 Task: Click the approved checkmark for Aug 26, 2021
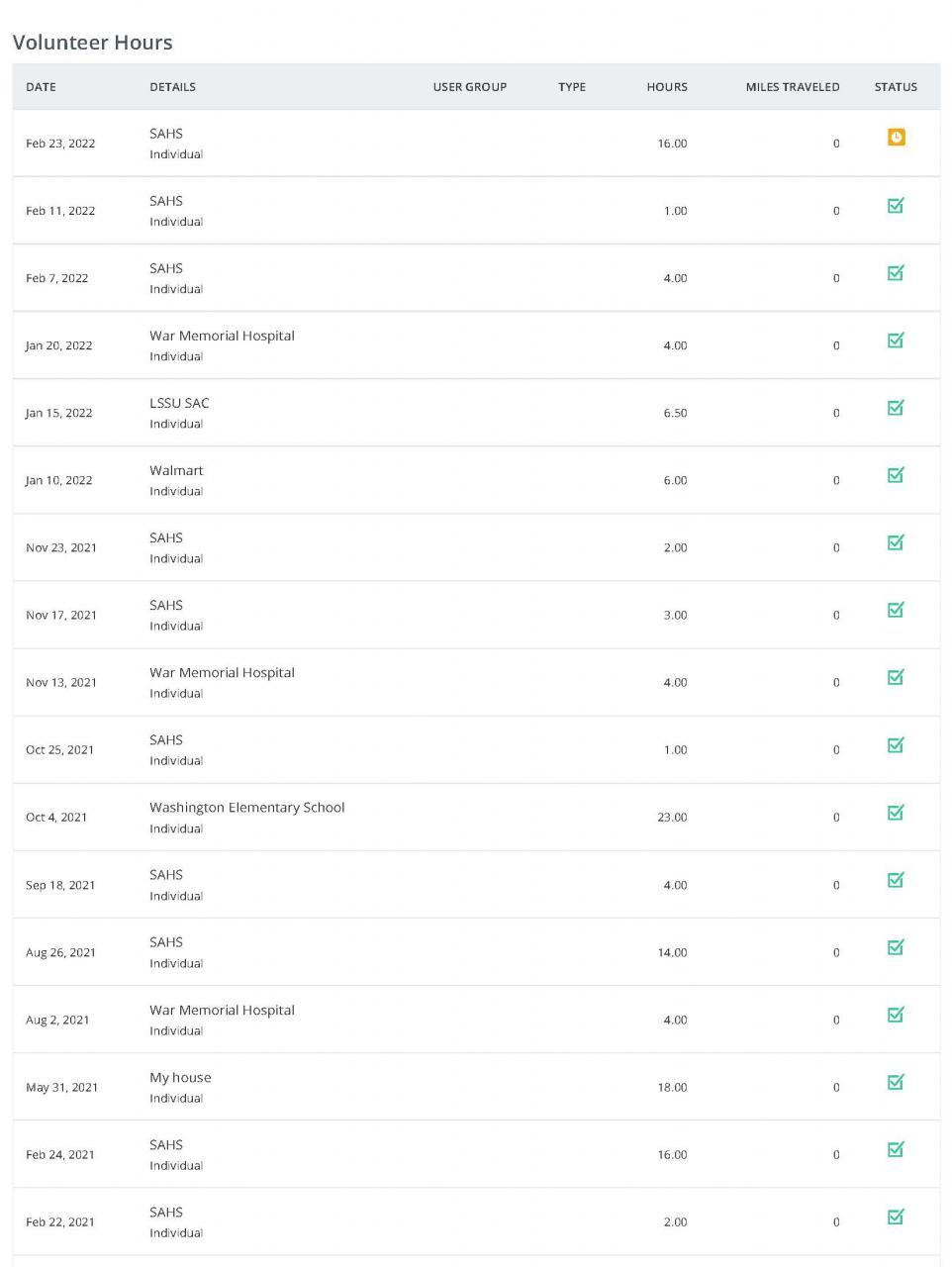point(896,947)
